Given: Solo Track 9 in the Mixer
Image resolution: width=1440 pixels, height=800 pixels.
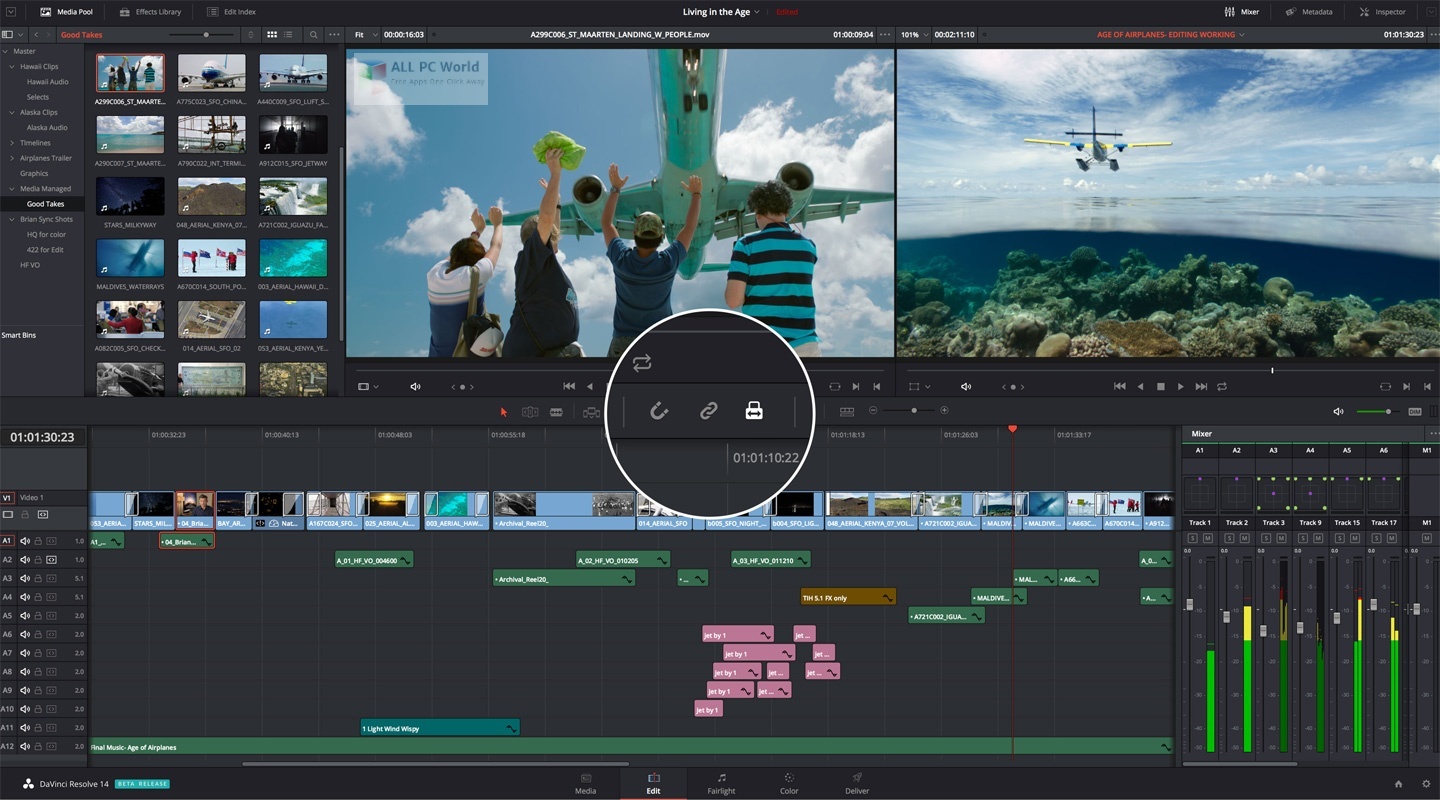Looking at the screenshot, I should point(1303,538).
